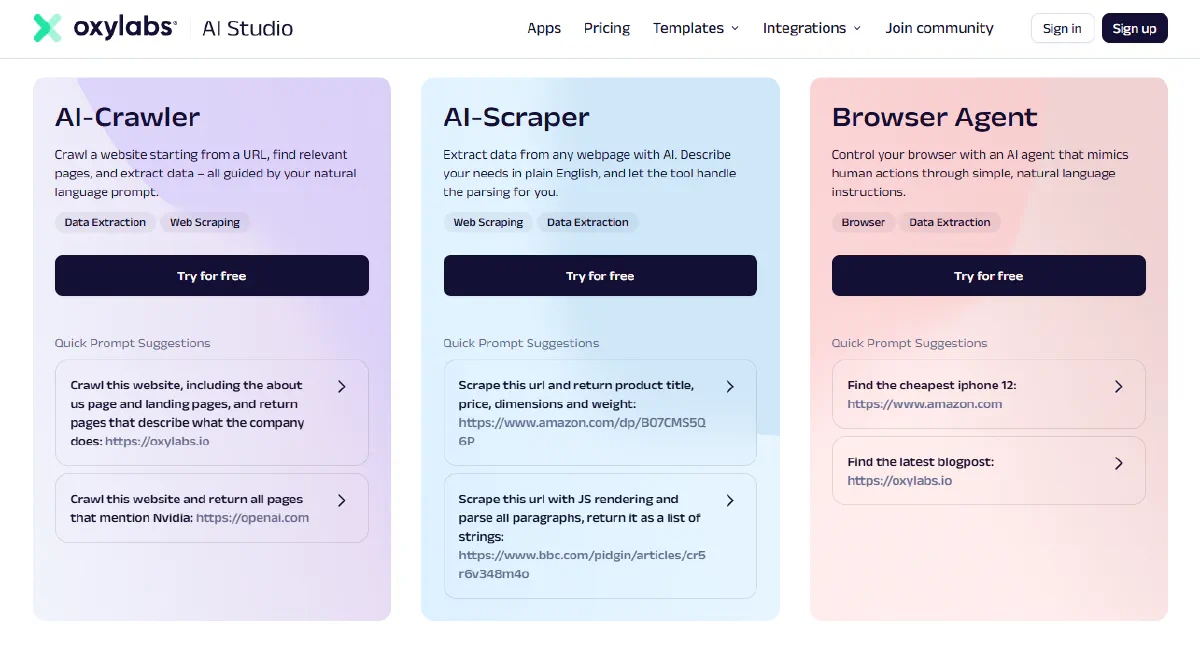Click the Join community link
Screen dimensions: 1200x649
pyautogui.click(x=939, y=28)
